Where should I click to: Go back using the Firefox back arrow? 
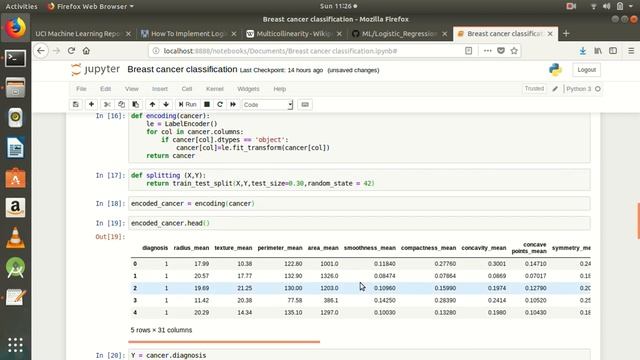(x=41, y=51)
